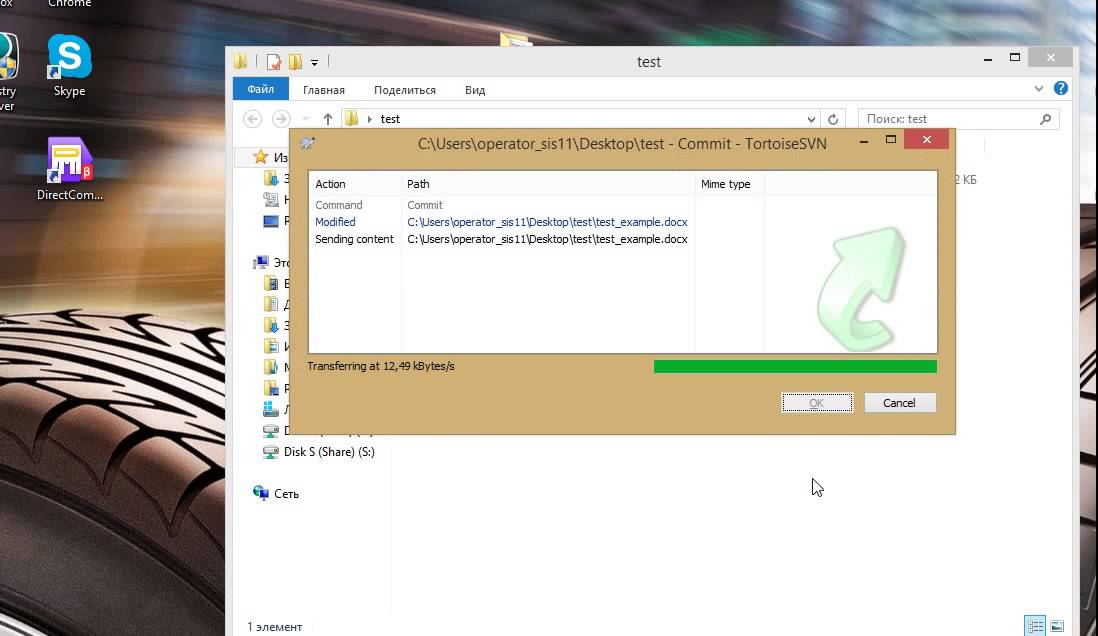The height and width of the screenshot is (636, 1098).
Task: Open the recent locations dropdown arrow
Action: pyautogui.click(x=305, y=119)
